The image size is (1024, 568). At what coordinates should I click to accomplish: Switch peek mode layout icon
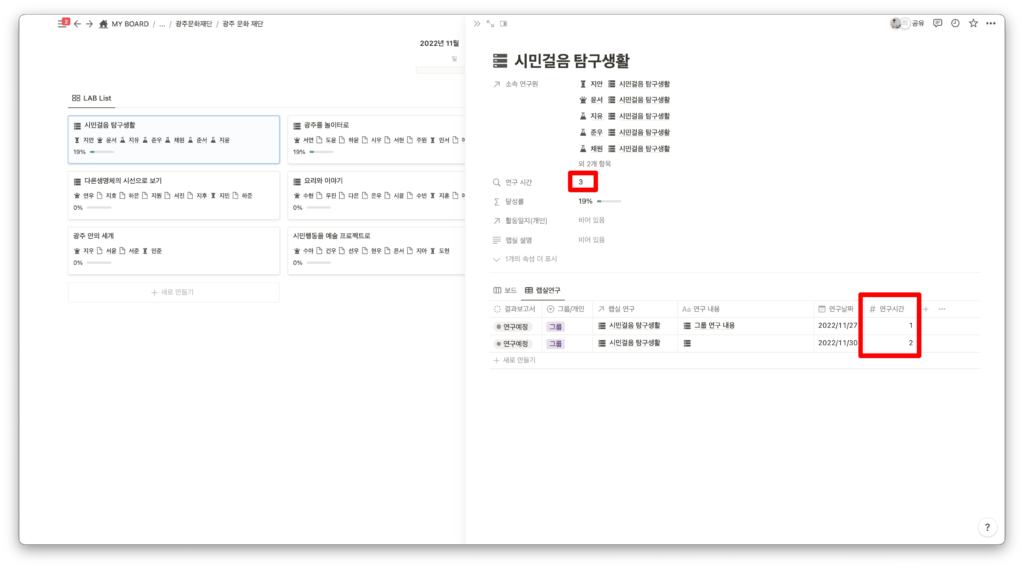pyautogui.click(x=504, y=24)
